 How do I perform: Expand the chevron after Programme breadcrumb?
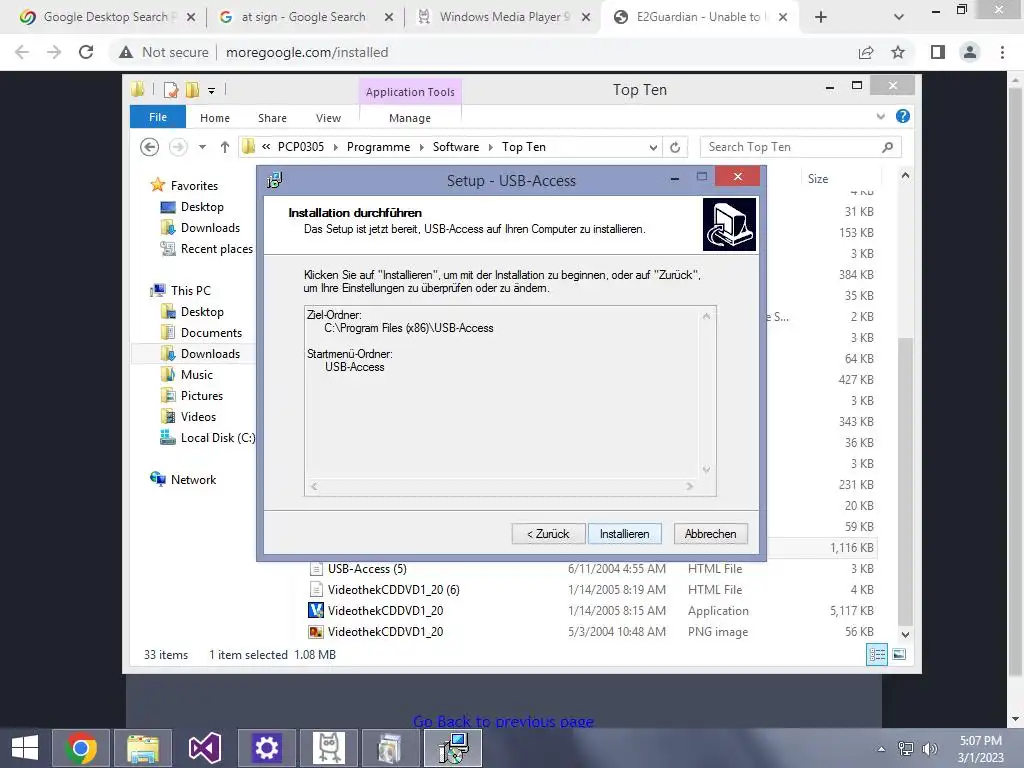point(422,148)
